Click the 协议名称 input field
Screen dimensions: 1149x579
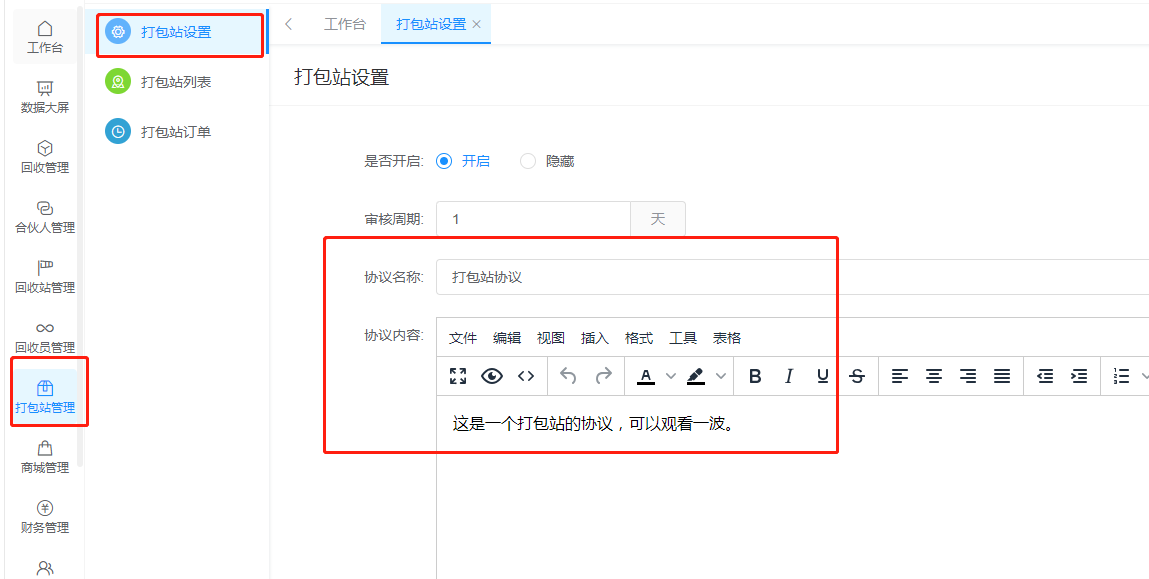(792, 277)
